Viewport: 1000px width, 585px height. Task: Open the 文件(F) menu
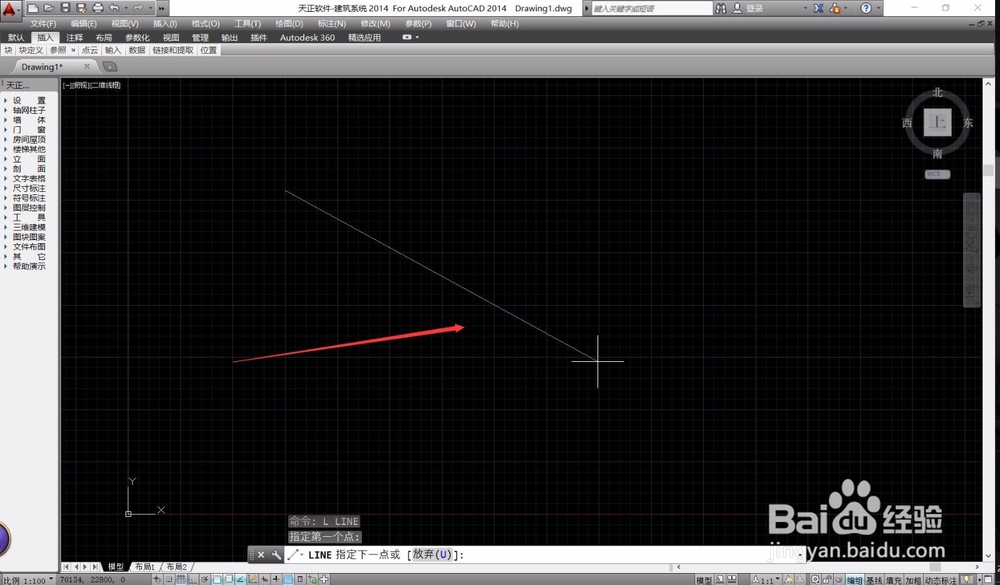click(43, 24)
